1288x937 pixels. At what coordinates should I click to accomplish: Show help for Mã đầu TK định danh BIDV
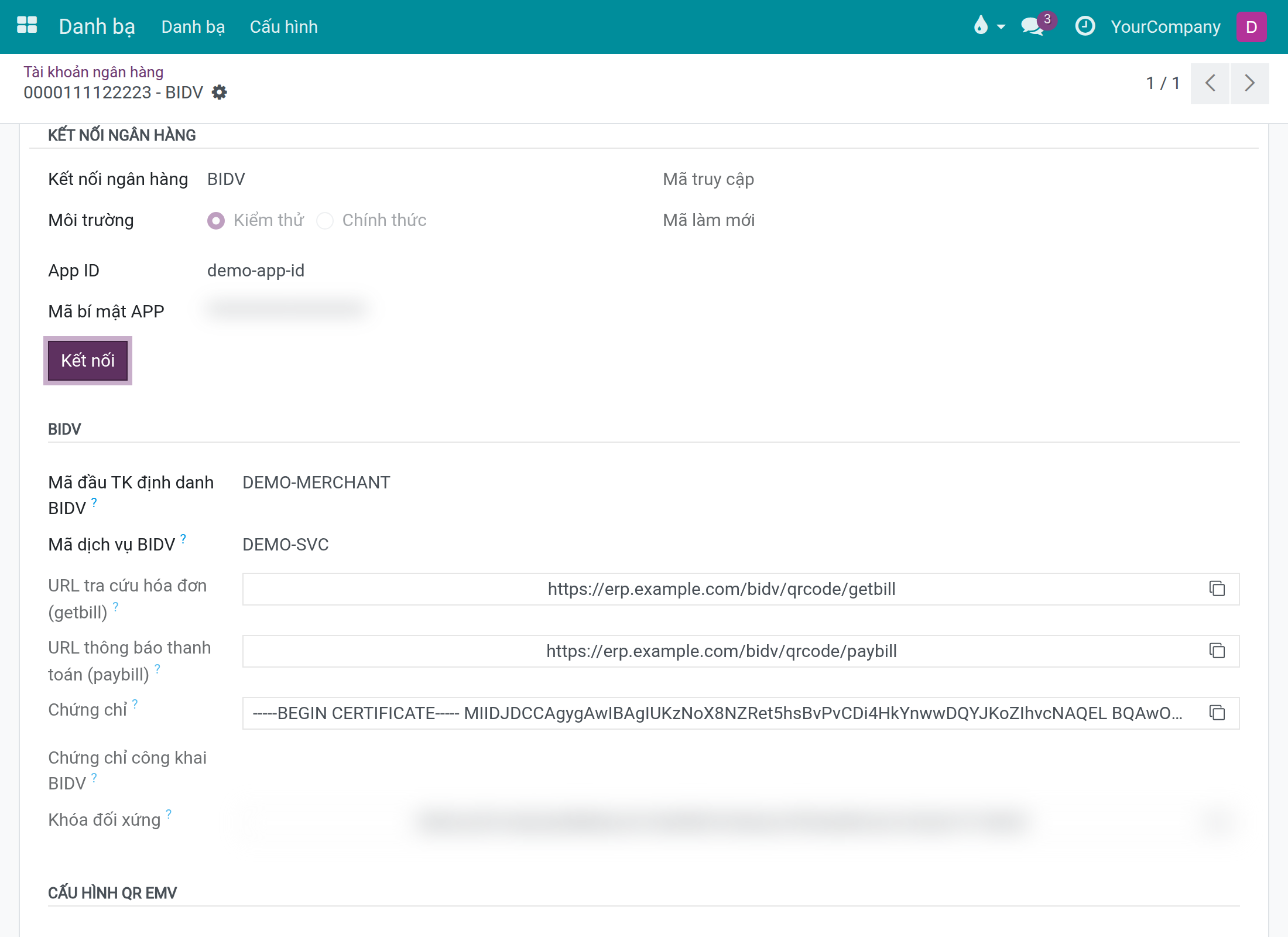tap(94, 502)
